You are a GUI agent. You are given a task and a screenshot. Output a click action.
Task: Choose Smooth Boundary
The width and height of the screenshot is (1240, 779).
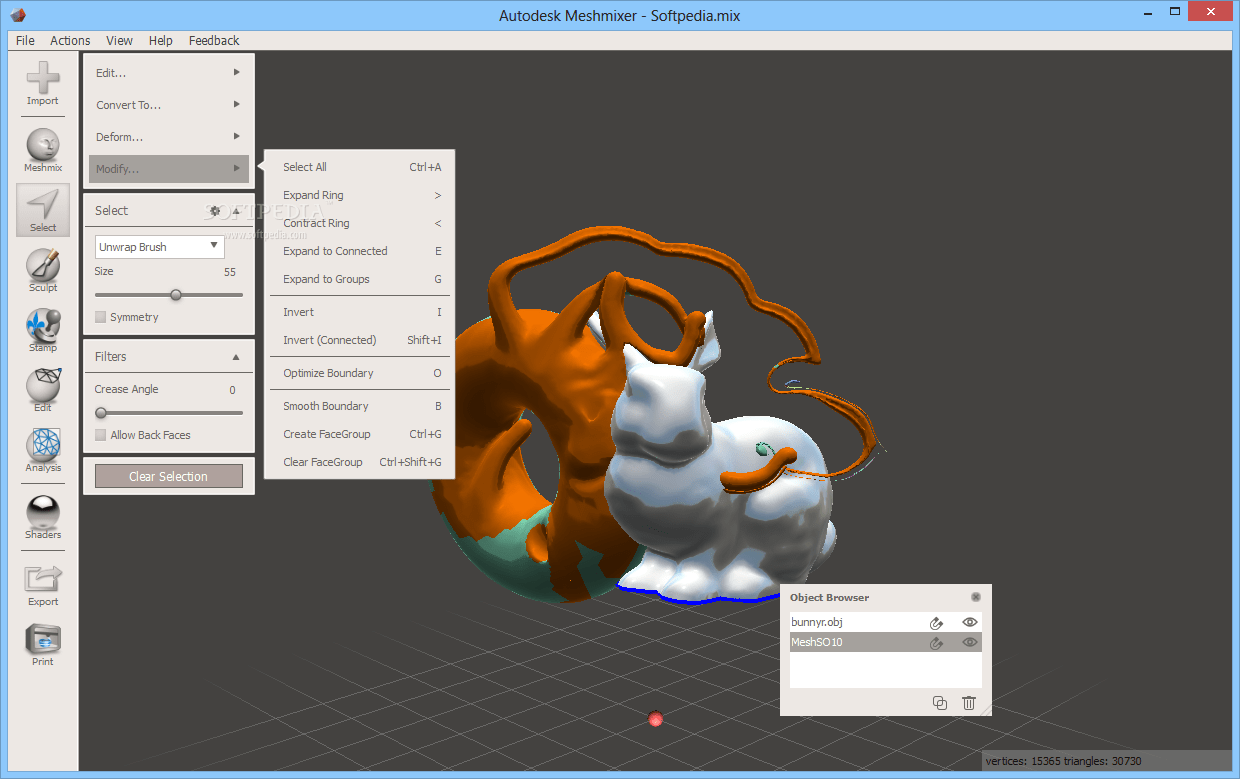click(x=360, y=406)
